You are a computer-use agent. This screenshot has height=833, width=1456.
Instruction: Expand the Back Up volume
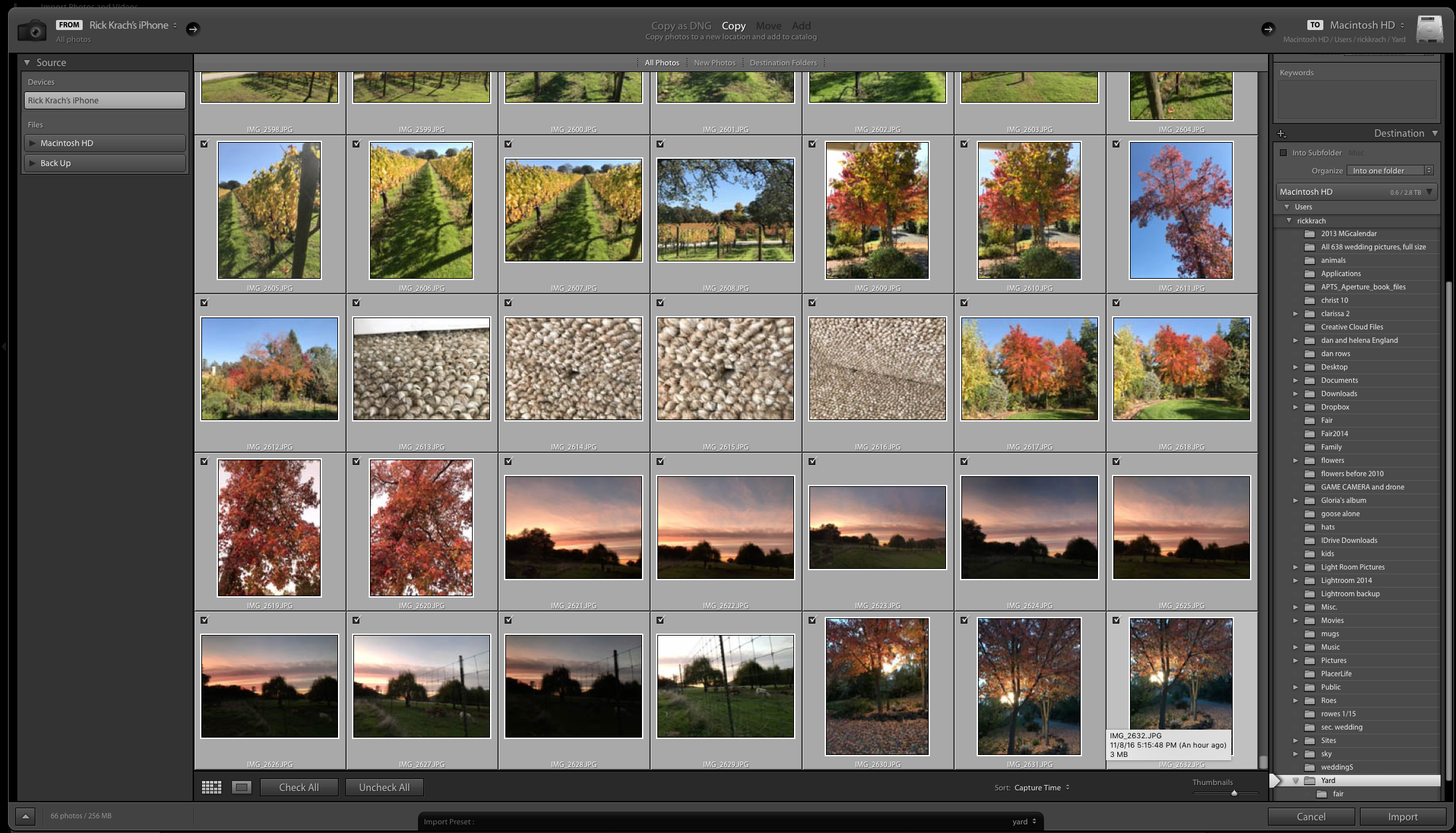coord(32,163)
